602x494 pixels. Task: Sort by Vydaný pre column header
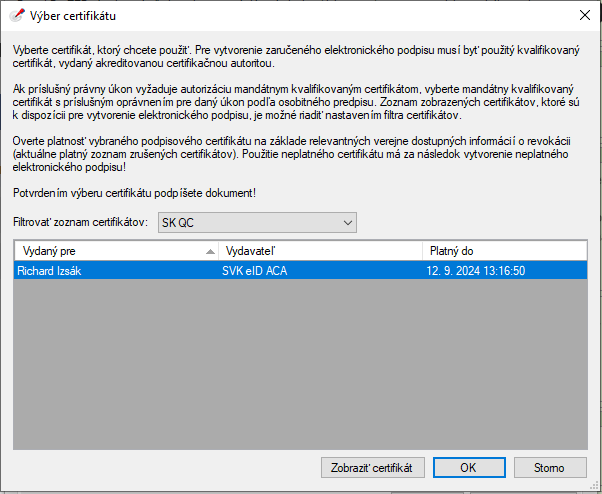117,251
